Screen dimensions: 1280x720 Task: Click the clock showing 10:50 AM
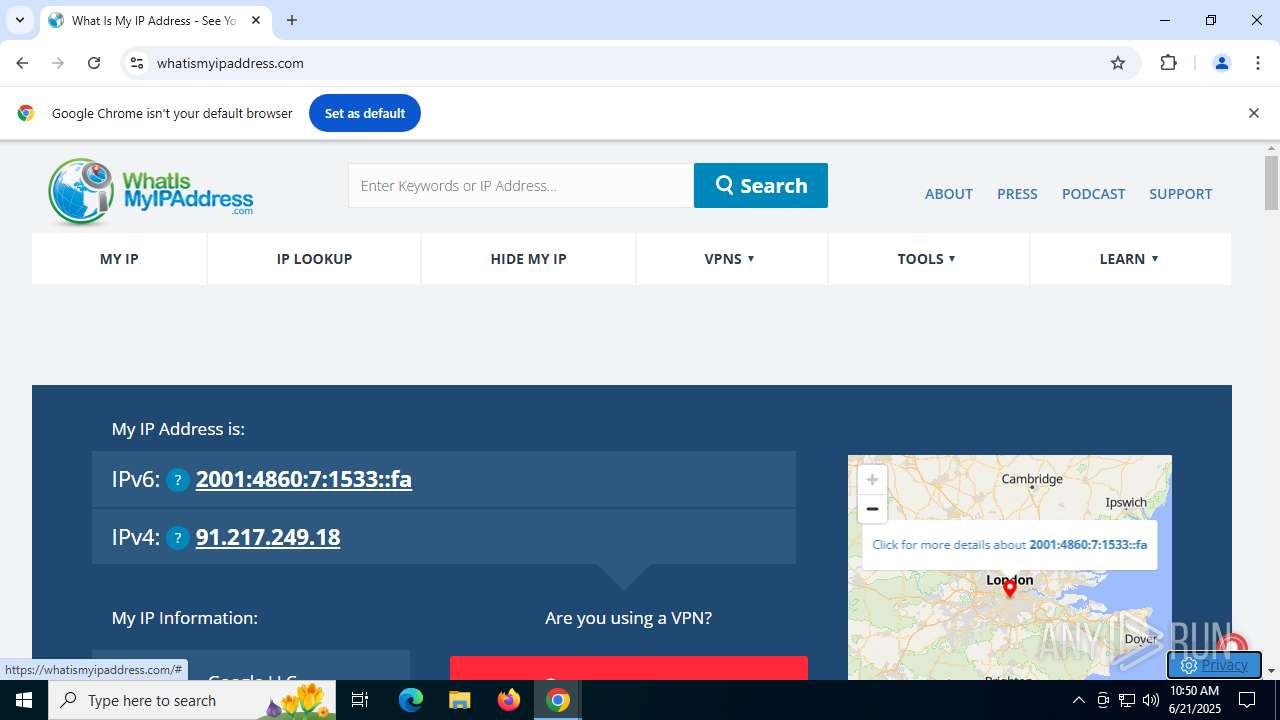pyautogui.click(x=1194, y=691)
